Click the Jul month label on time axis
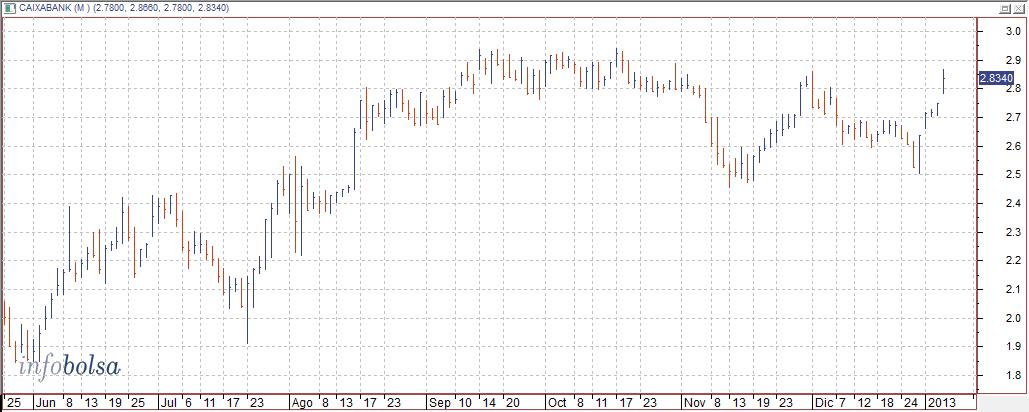 tap(169, 402)
